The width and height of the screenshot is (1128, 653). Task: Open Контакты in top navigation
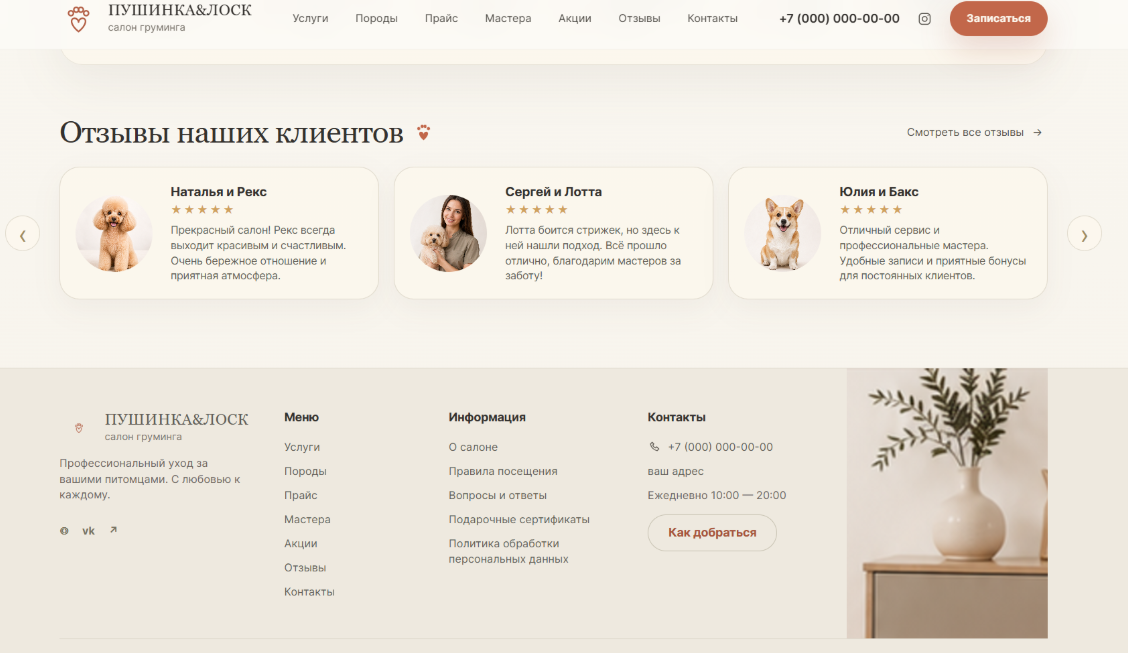(x=712, y=19)
